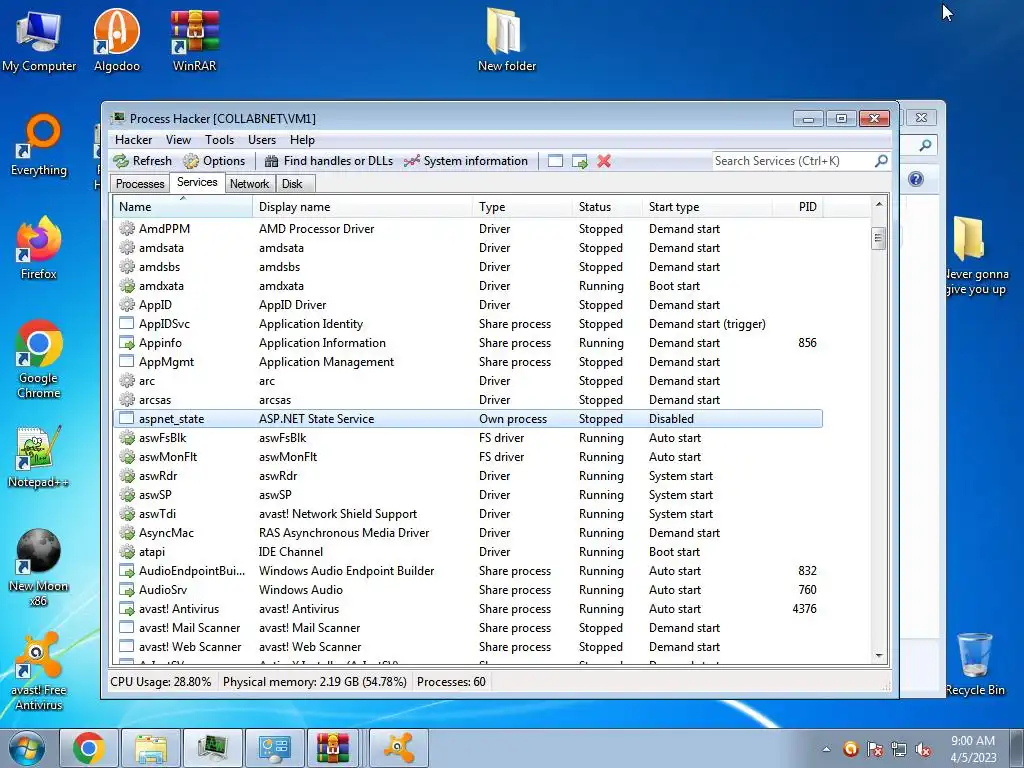Open the Windows Start button

coord(26,748)
